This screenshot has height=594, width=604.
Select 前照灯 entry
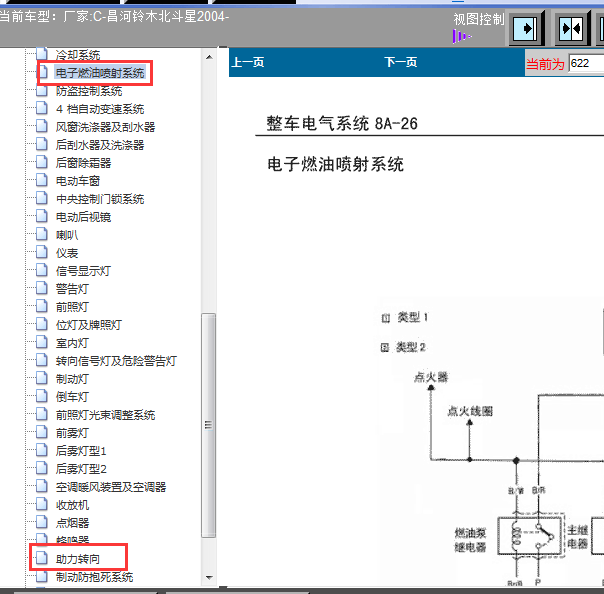72,307
